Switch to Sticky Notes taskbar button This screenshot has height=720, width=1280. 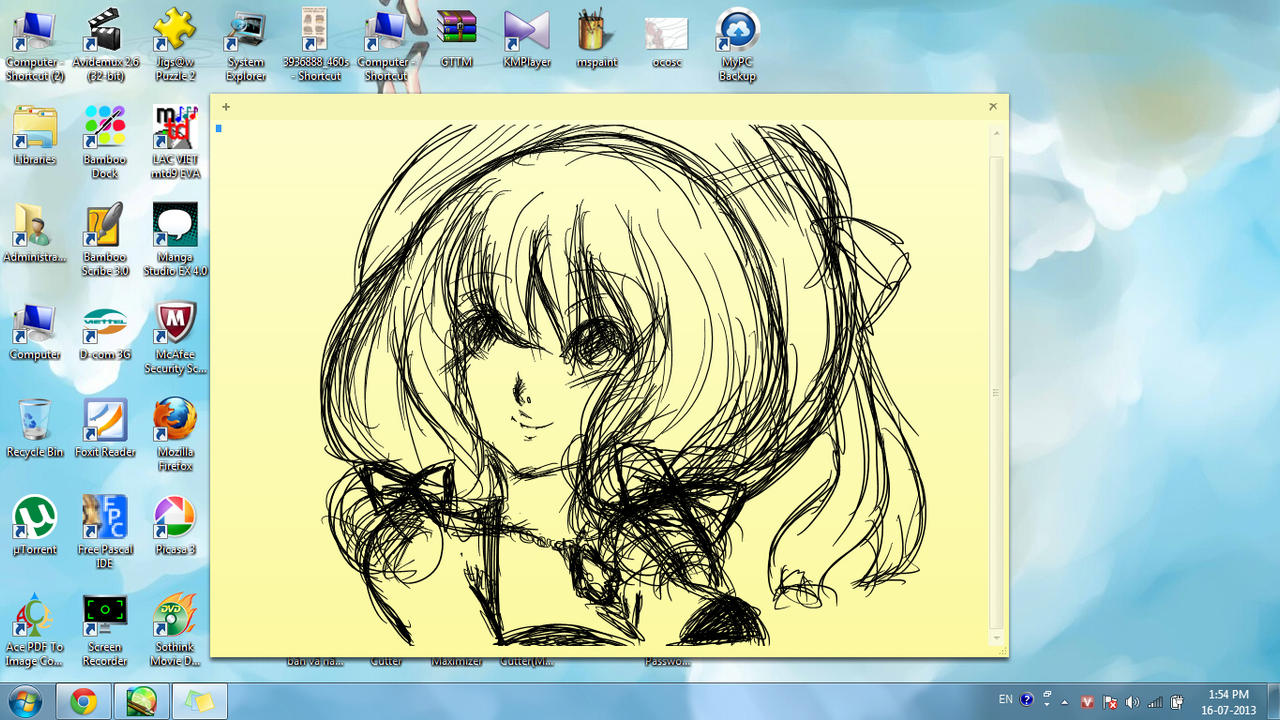click(200, 702)
